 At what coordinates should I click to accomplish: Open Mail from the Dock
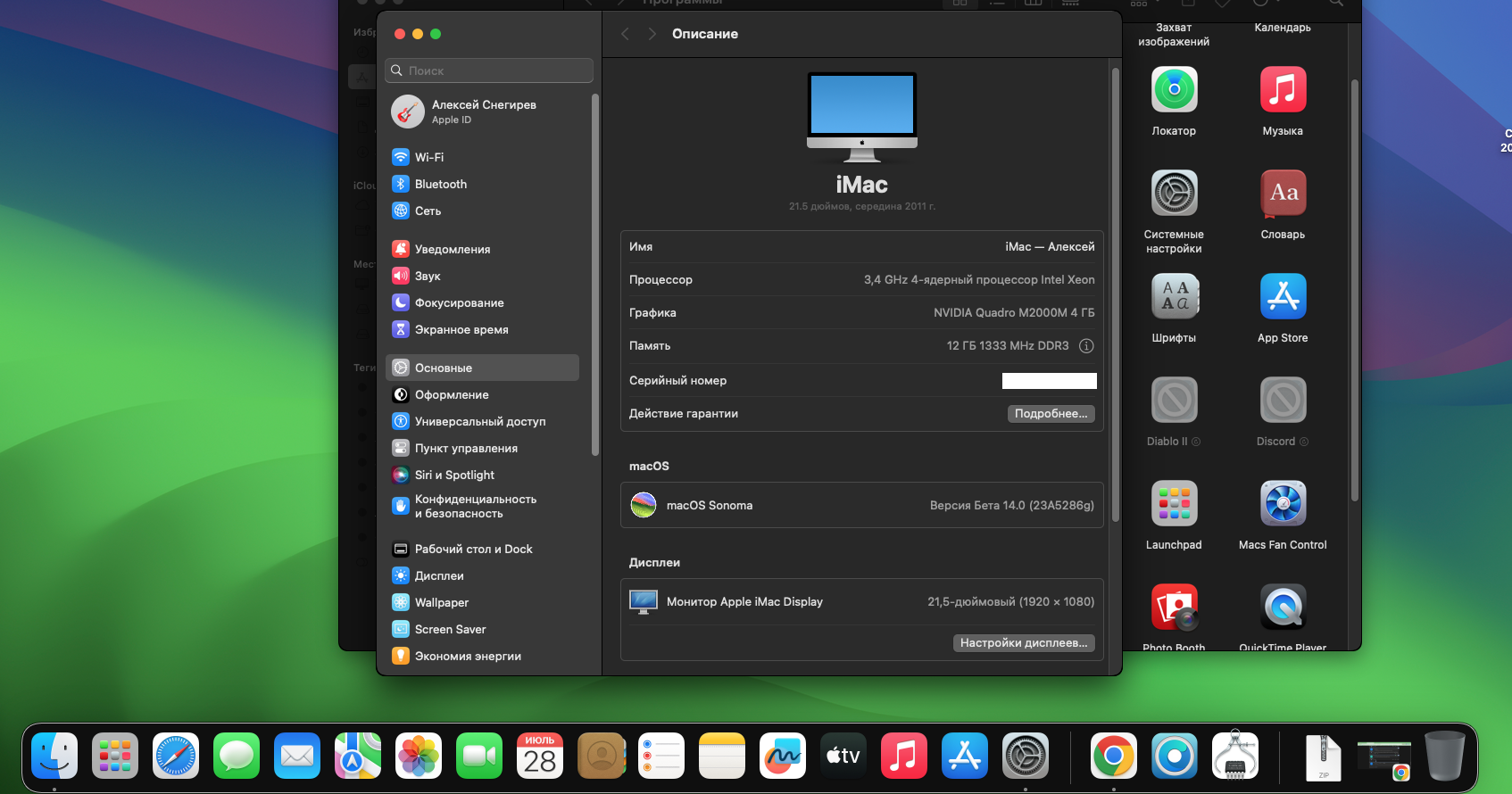(x=297, y=756)
